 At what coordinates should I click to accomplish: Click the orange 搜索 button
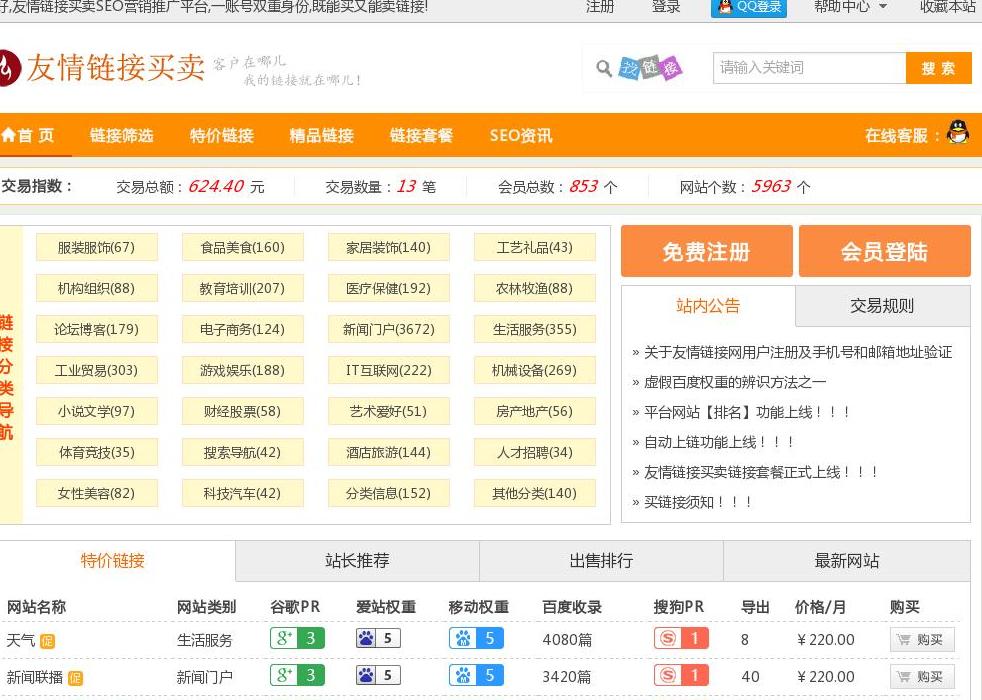pyautogui.click(x=938, y=68)
